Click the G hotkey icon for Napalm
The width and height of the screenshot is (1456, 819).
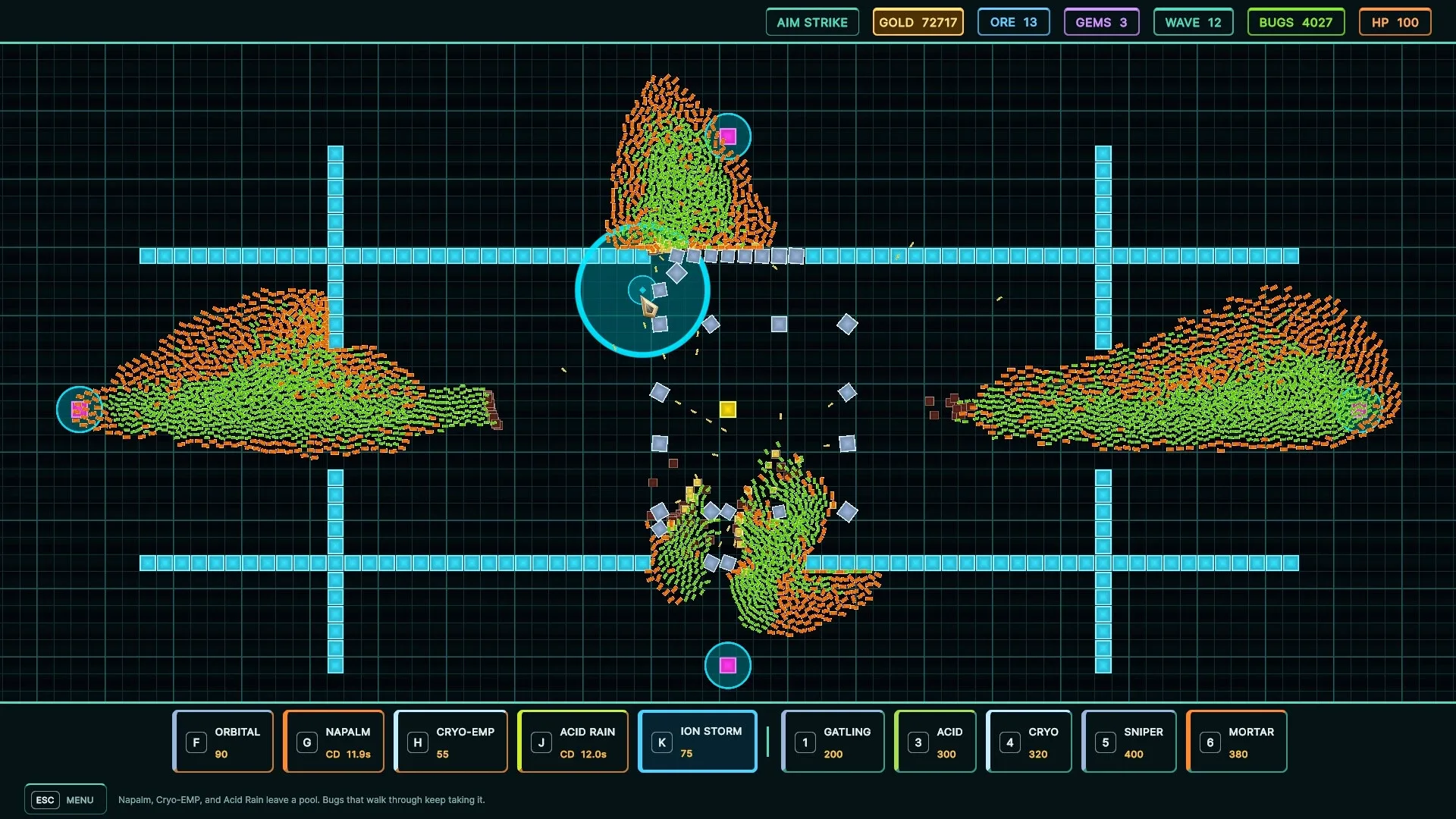(x=307, y=742)
